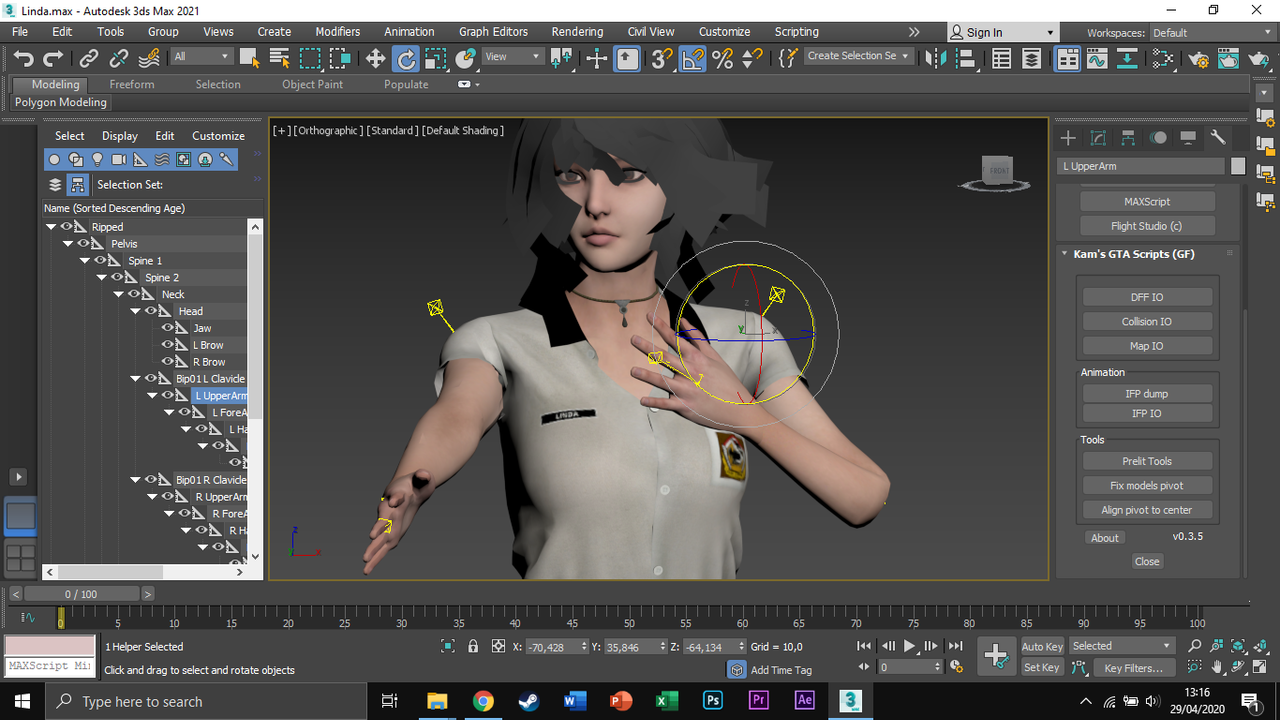This screenshot has height=720, width=1280.
Task: Activate the Select and Scale tool
Action: coord(435,58)
